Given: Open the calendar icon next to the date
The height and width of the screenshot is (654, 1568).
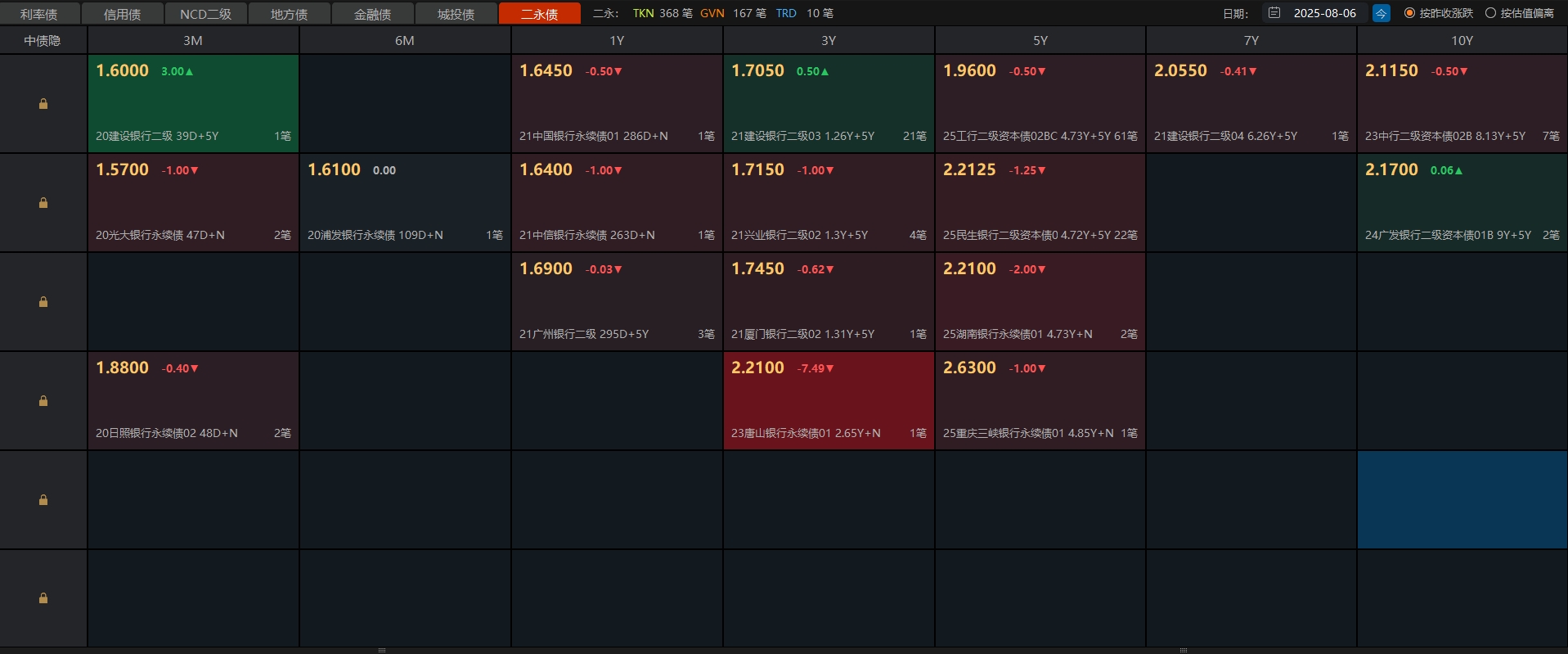Looking at the screenshot, I should tap(1274, 13).
